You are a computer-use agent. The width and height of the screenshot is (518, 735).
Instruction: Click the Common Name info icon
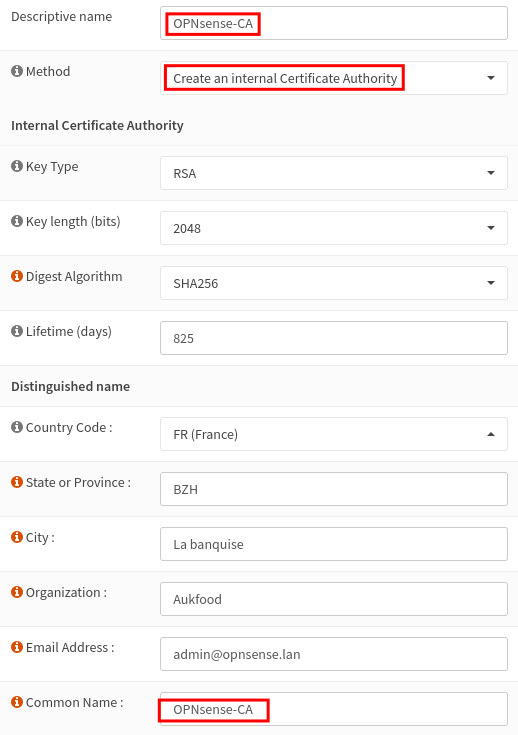click(17, 702)
